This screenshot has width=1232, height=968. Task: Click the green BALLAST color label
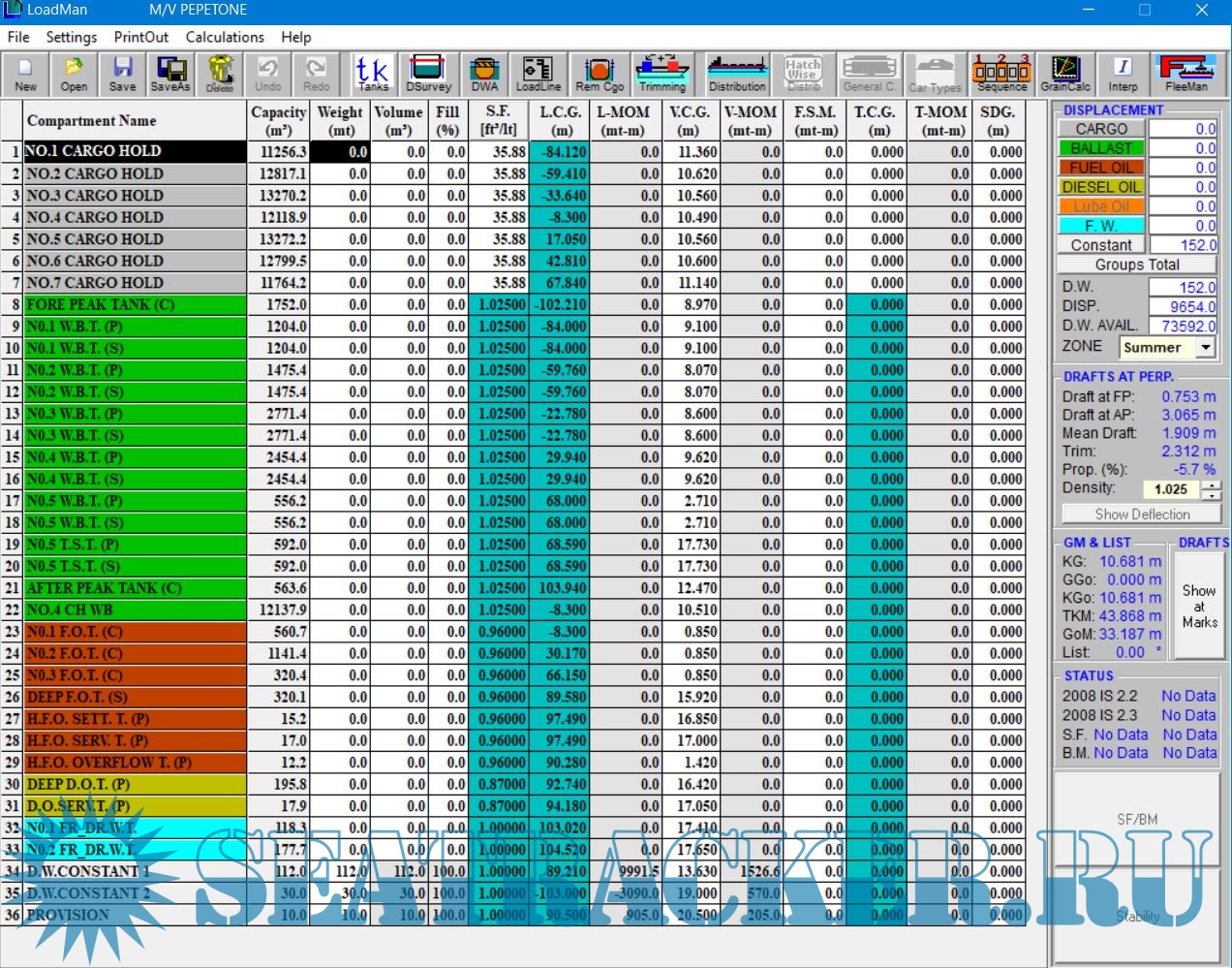[1101, 148]
